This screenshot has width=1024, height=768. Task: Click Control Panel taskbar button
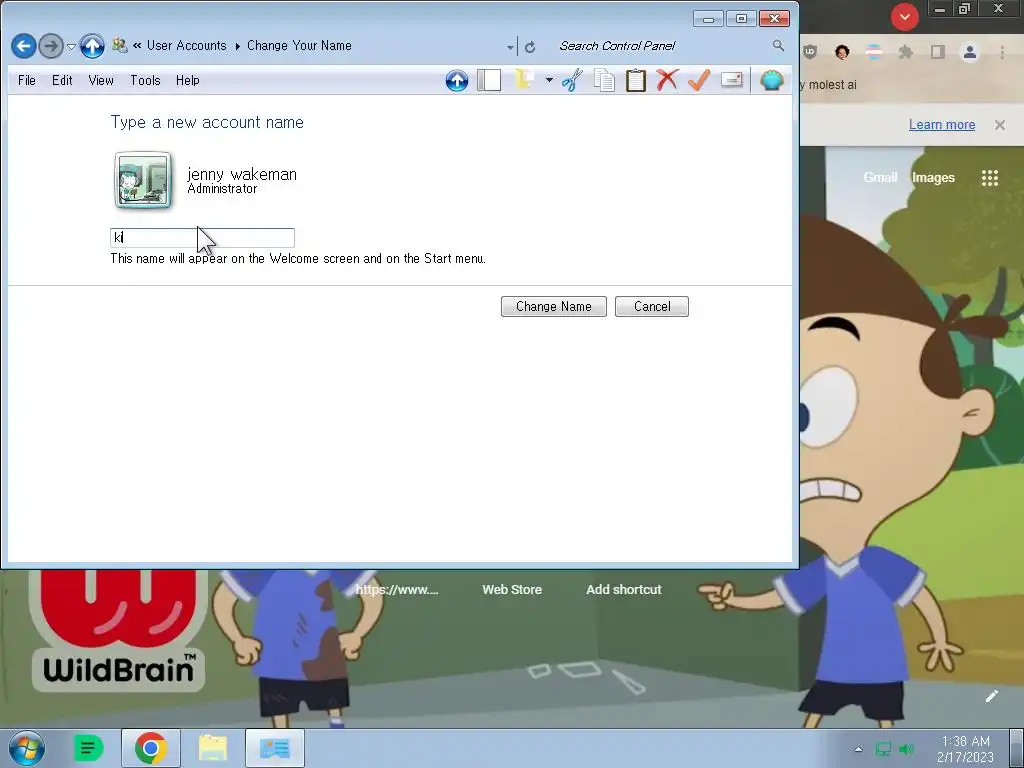[x=275, y=748]
